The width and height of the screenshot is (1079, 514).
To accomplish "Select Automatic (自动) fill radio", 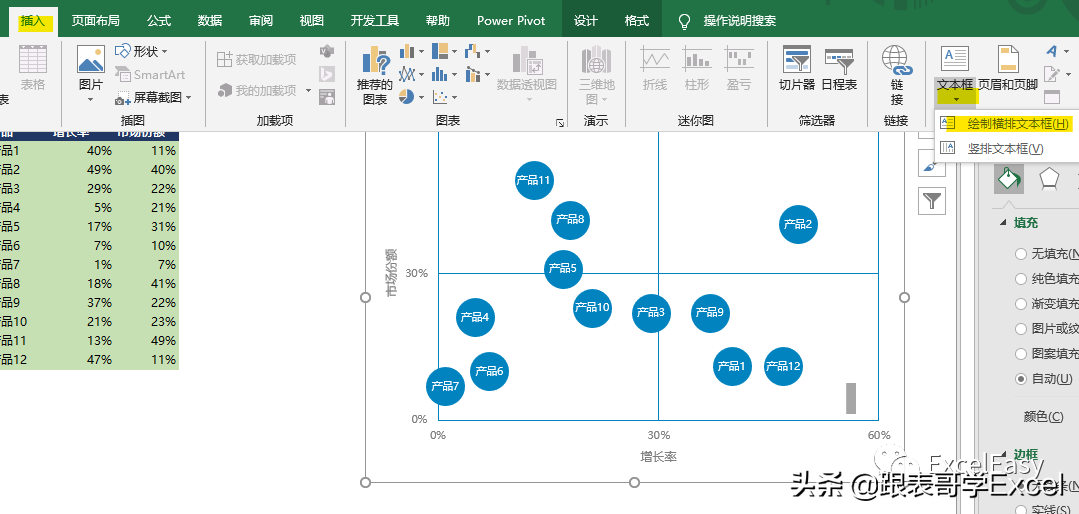I will (1021, 378).
